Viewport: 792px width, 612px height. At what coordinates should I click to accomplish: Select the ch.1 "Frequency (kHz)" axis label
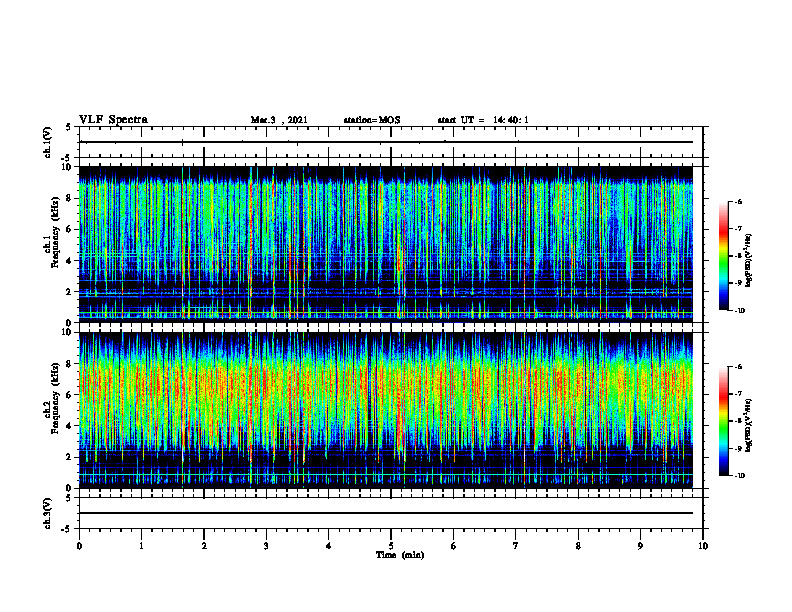coord(55,233)
